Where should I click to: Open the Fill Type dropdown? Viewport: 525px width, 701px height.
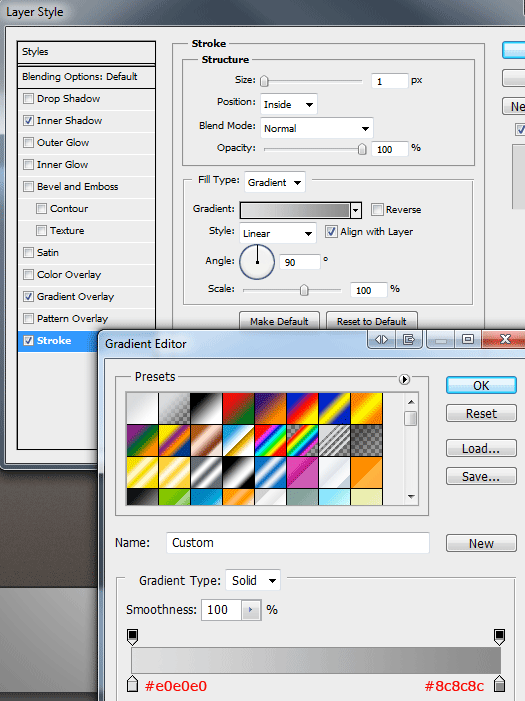(275, 182)
